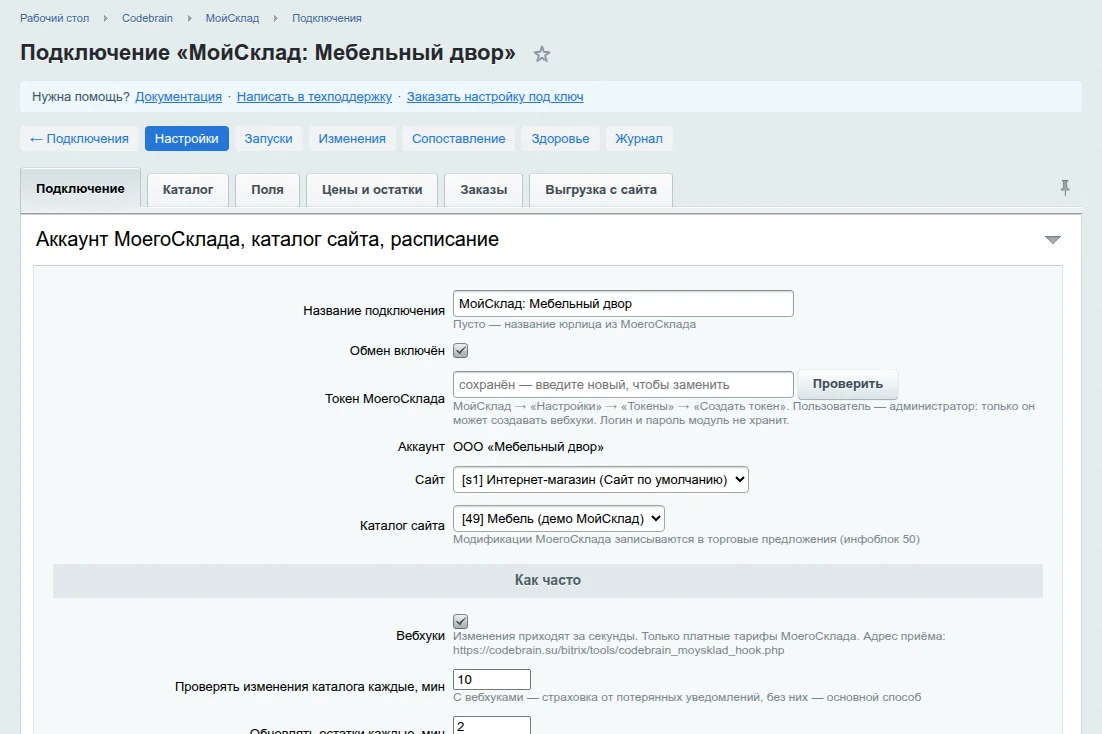Open the «Здоровье» section

[560, 139]
